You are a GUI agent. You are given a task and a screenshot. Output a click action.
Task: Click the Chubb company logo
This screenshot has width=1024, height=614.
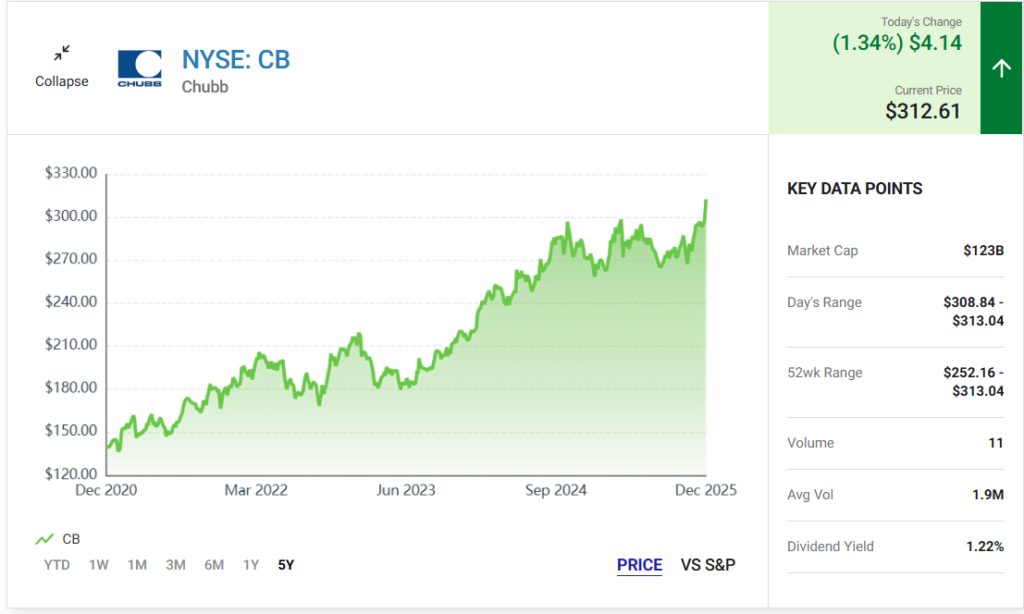139,69
